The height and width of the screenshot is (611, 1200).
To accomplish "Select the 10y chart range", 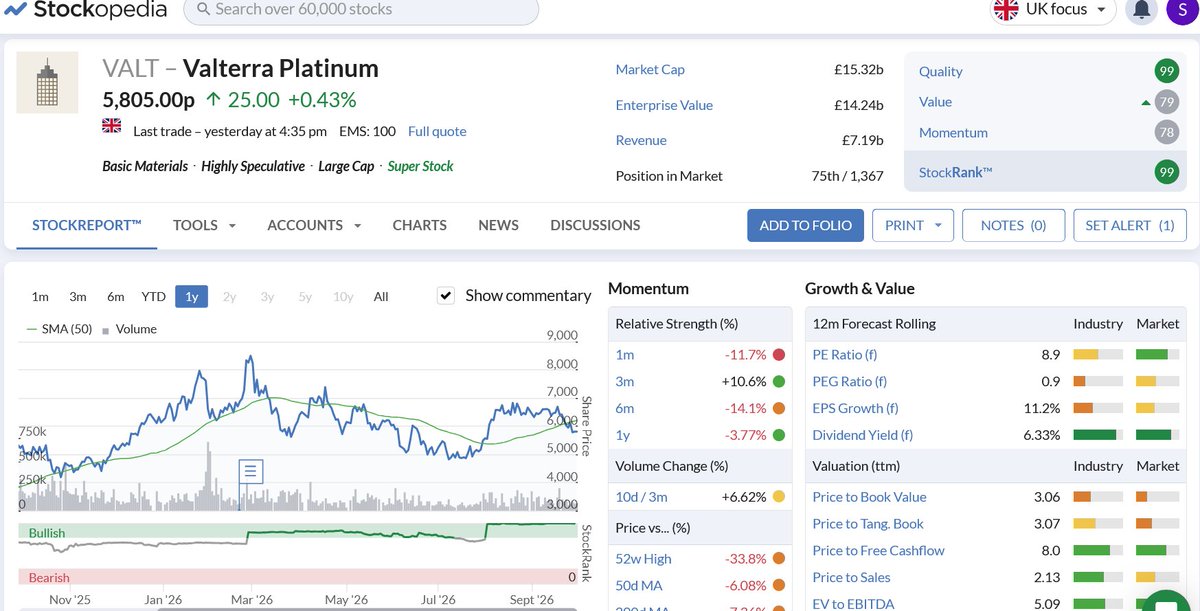I will (343, 296).
